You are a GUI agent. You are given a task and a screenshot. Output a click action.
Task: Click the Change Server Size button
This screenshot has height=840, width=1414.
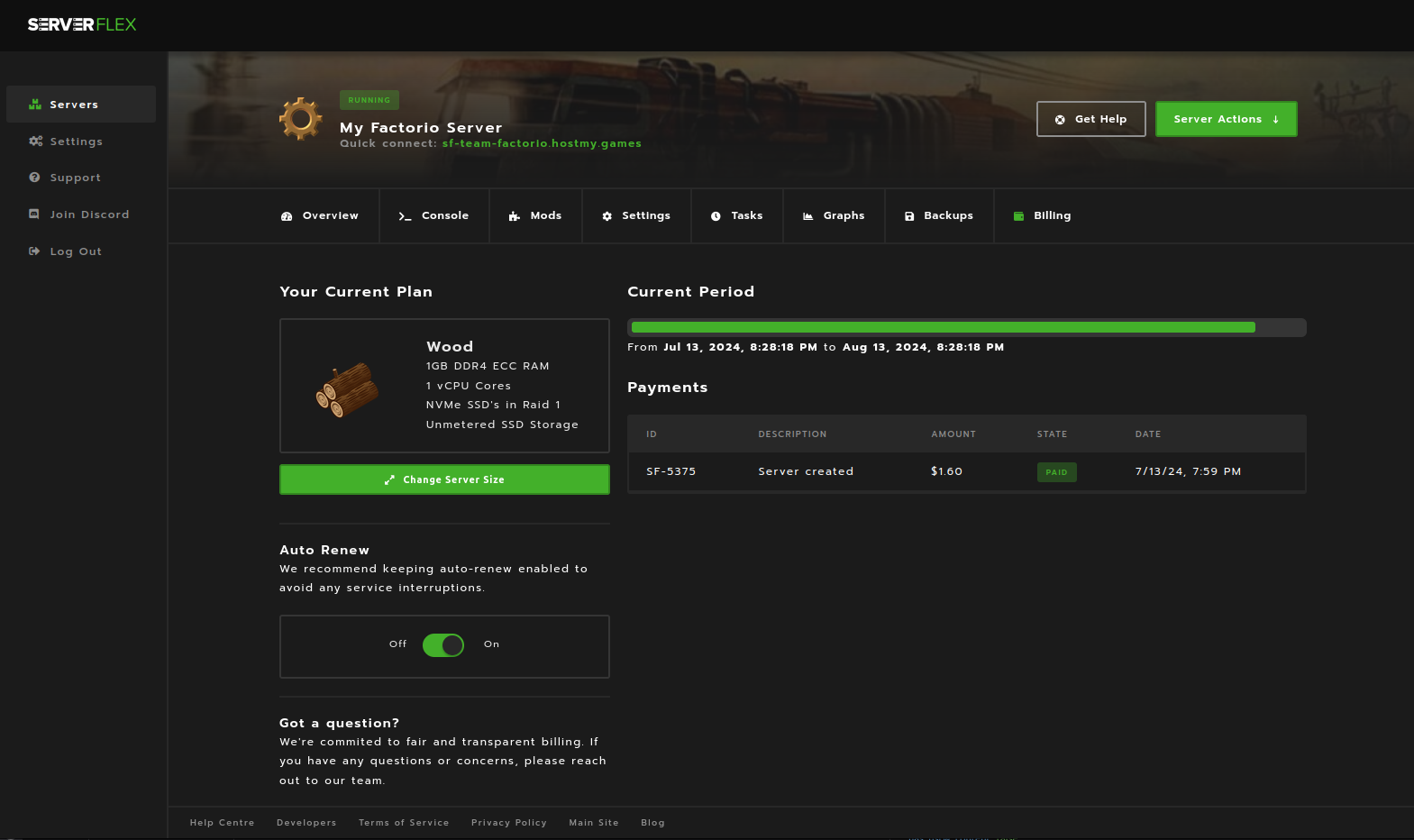tap(444, 479)
